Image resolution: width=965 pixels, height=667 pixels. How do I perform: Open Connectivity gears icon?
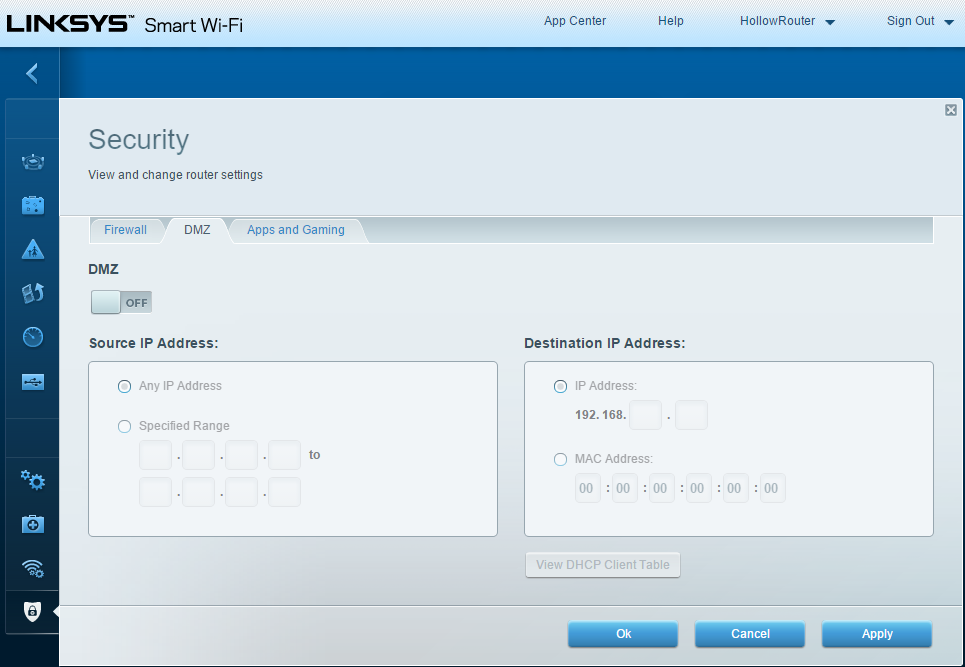click(x=33, y=481)
